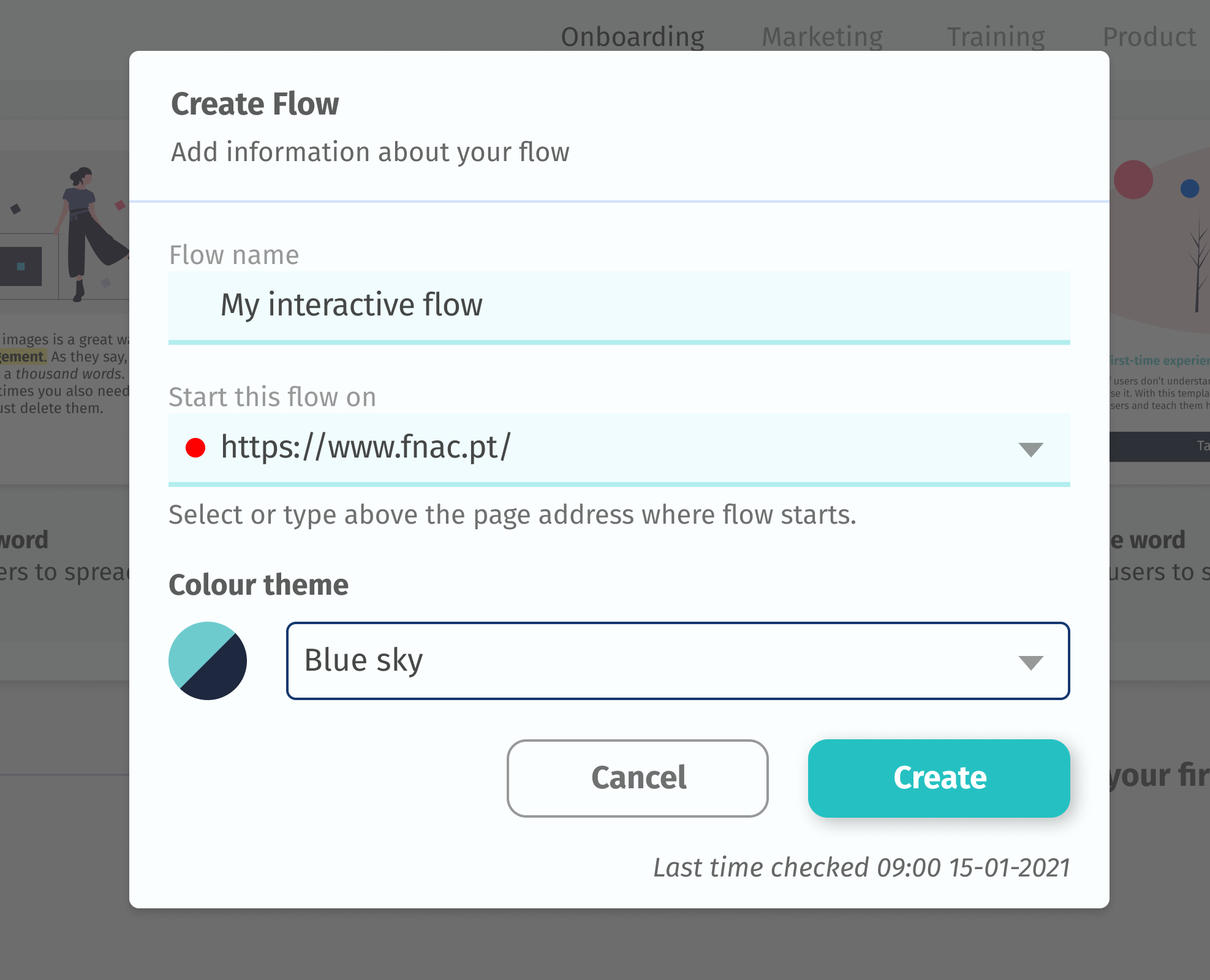Open the colour theme dropdown arrow
The width and height of the screenshot is (1210, 980).
coord(1030,662)
